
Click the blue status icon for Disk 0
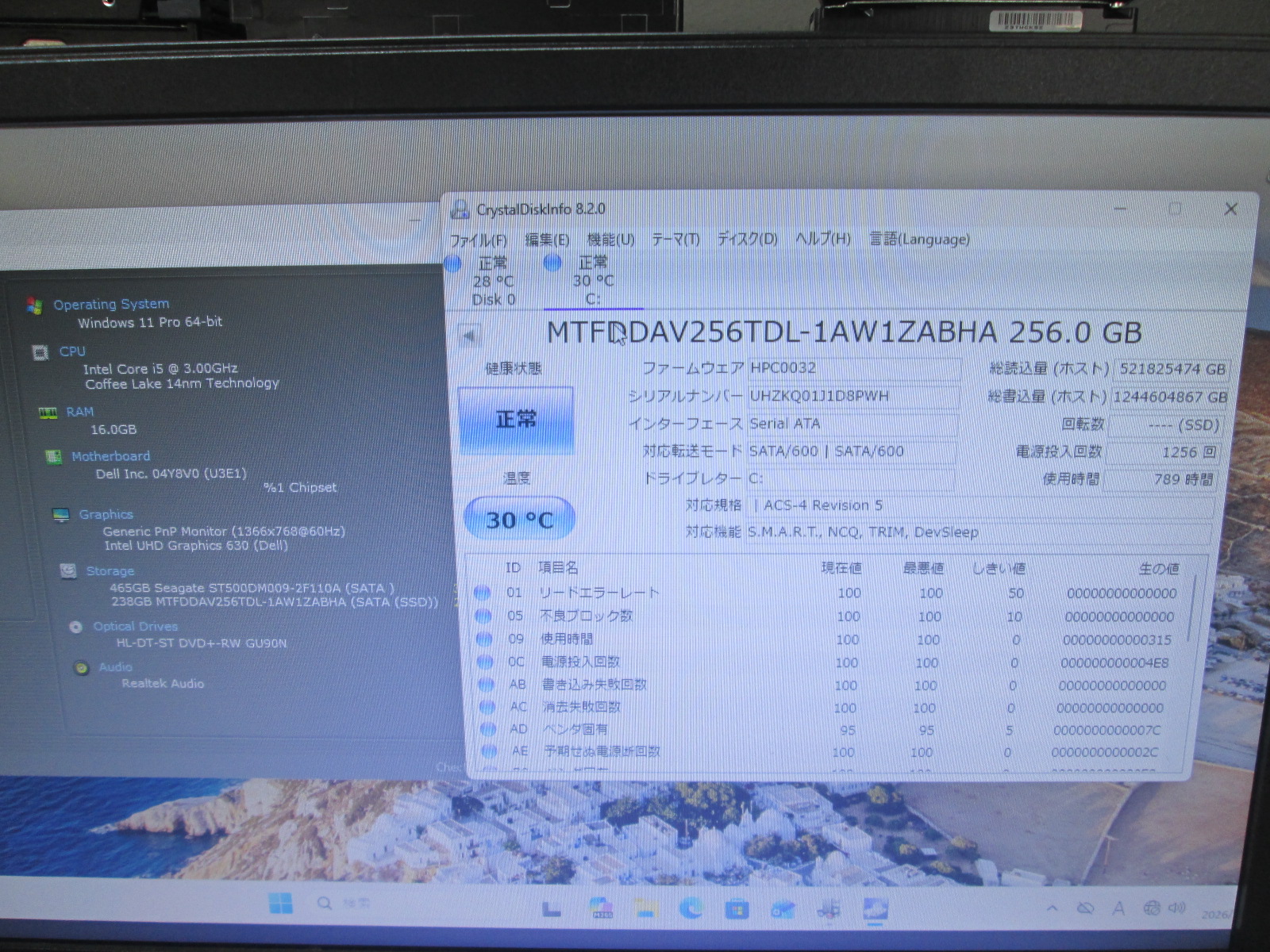click(453, 264)
